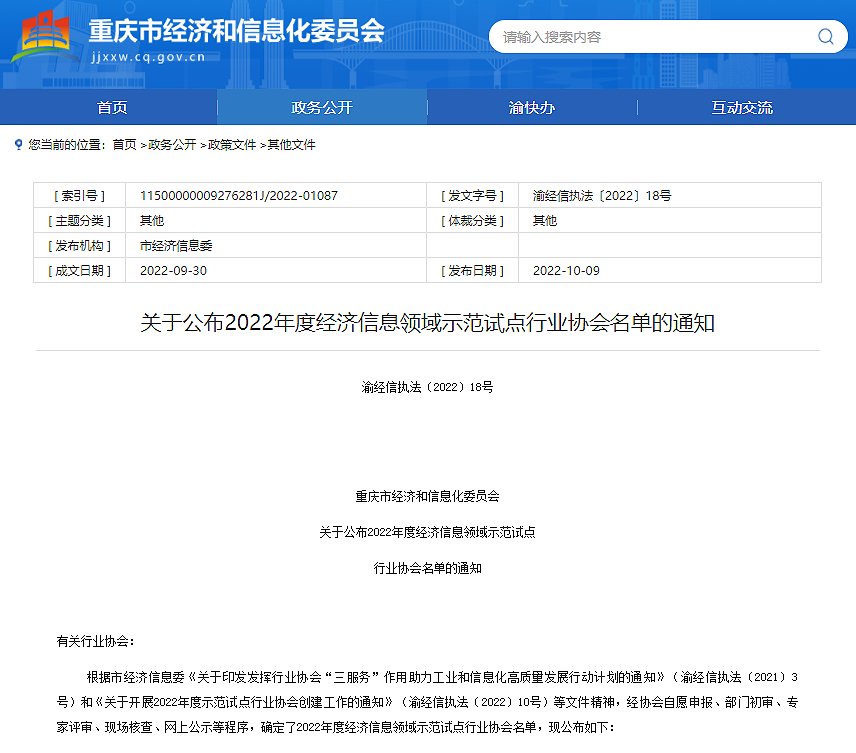Click the 行业协会名单的通知 line
The width and height of the screenshot is (856, 753).
[427, 568]
